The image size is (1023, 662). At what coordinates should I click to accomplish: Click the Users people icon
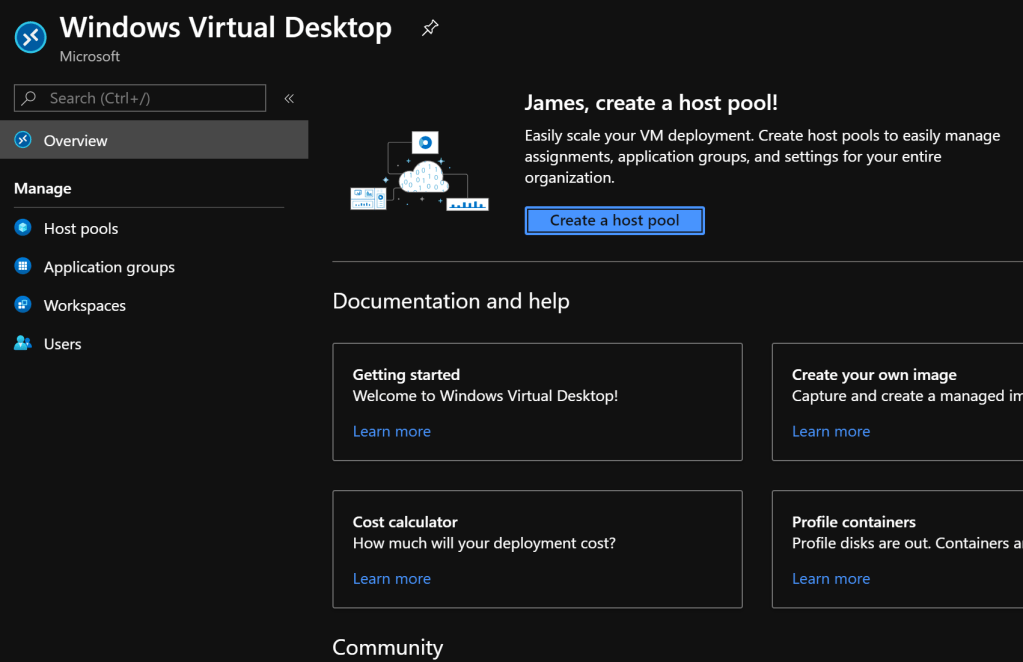tap(23, 344)
